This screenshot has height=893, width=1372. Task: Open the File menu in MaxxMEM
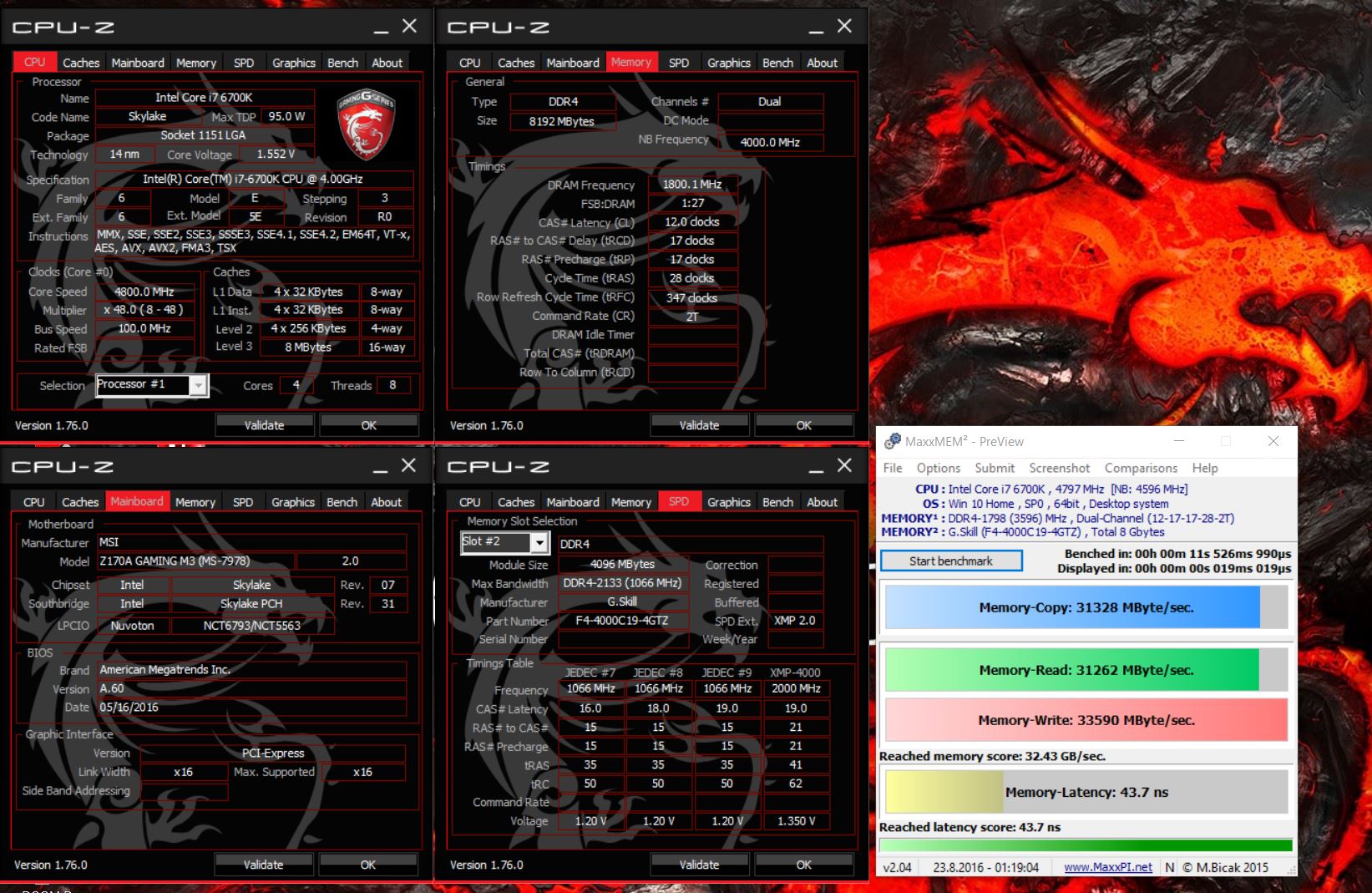click(893, 468)
